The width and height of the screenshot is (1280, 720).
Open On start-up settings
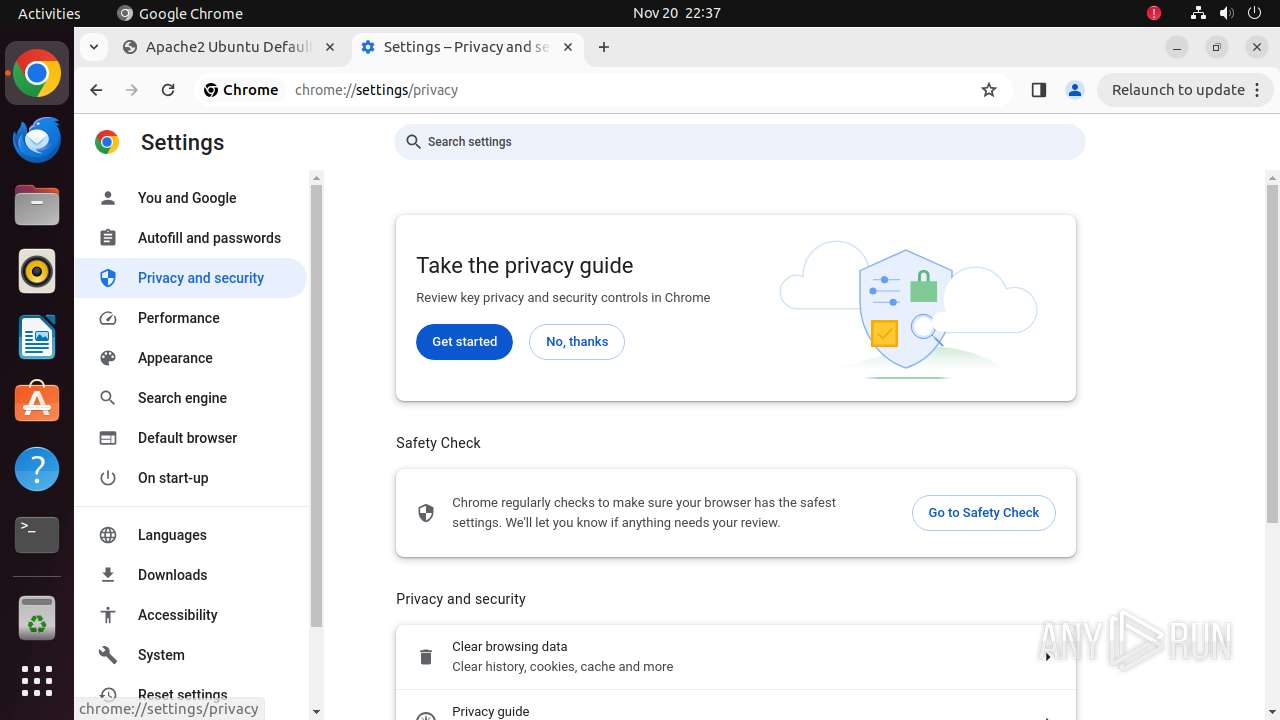pyautogui.click(x=190, y=478)
